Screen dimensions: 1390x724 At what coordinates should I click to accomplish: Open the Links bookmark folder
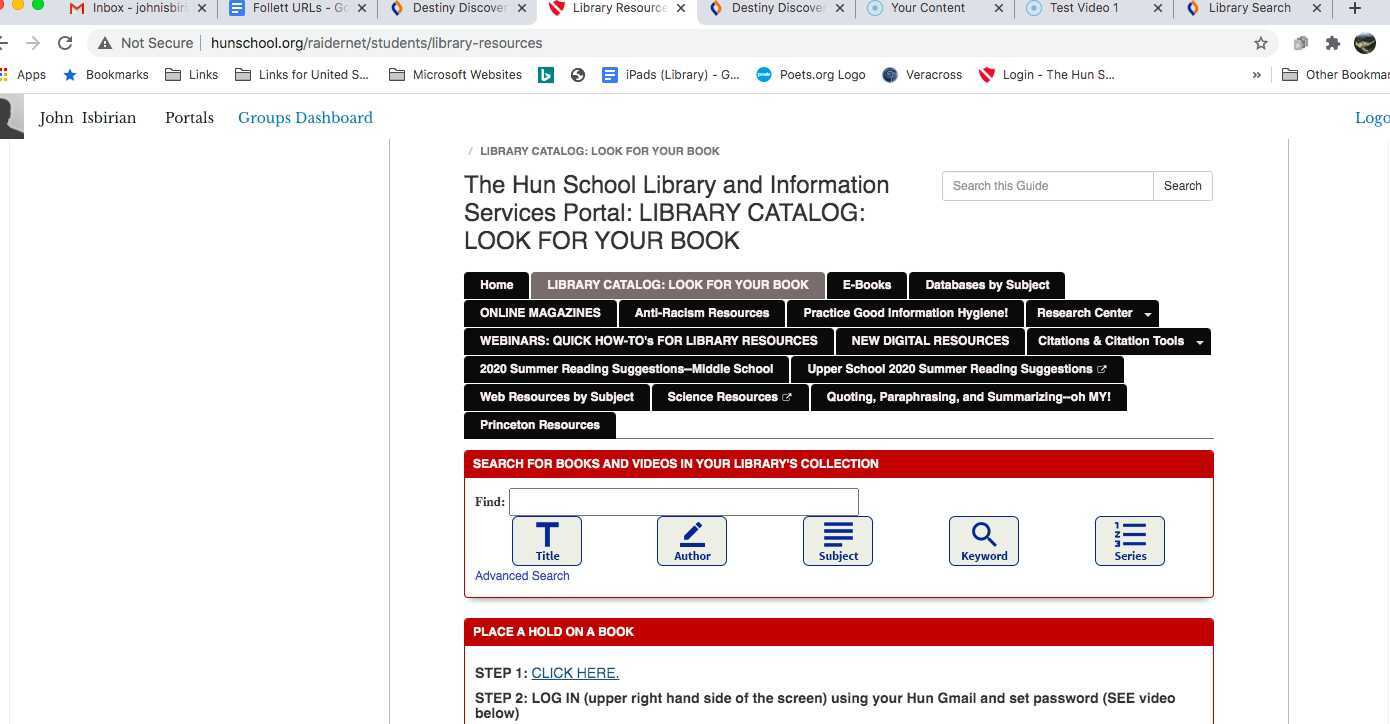tap(191, 74)
